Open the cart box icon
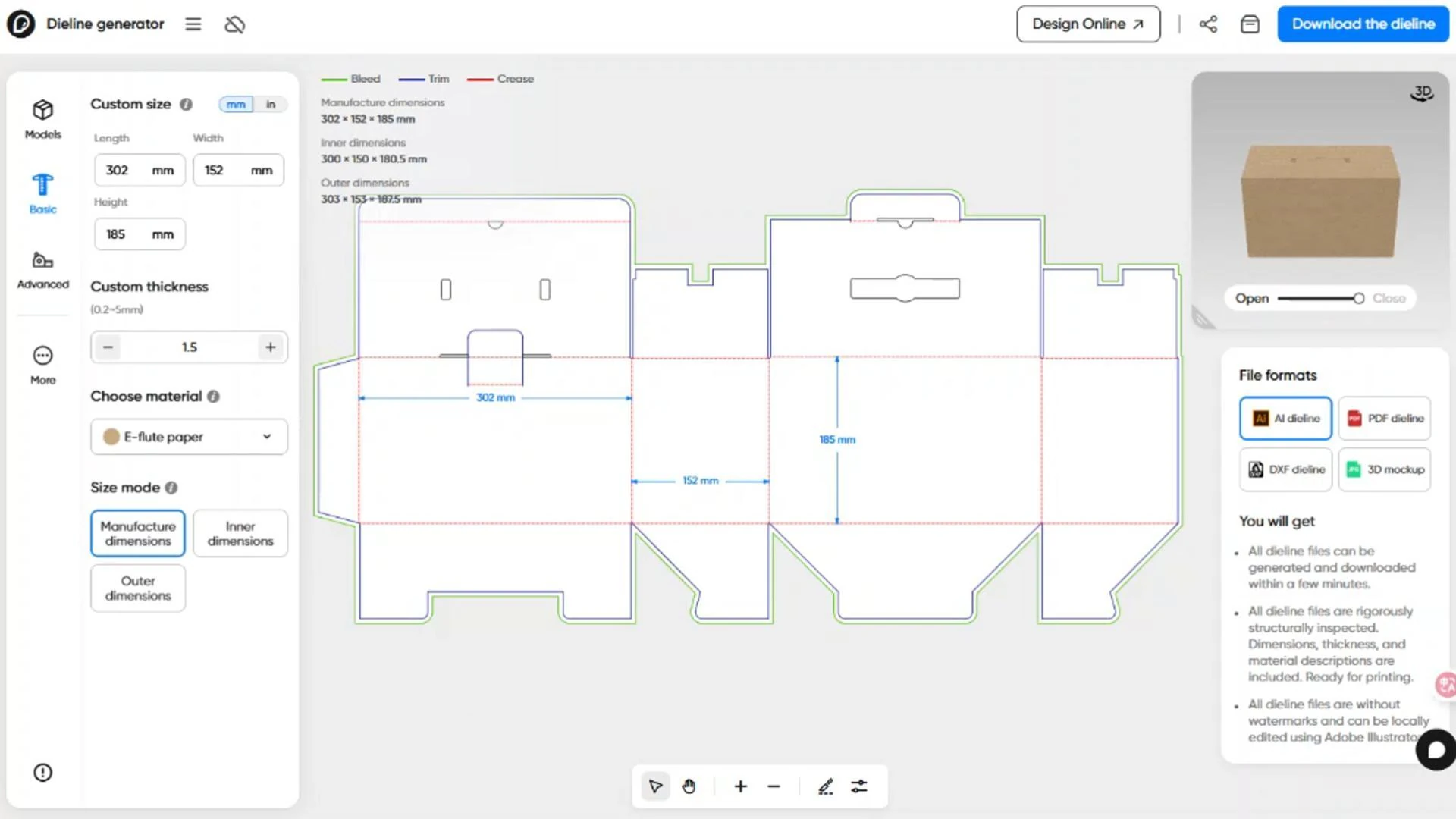The image size is (1456, 819). click(x=1250, y=24)
